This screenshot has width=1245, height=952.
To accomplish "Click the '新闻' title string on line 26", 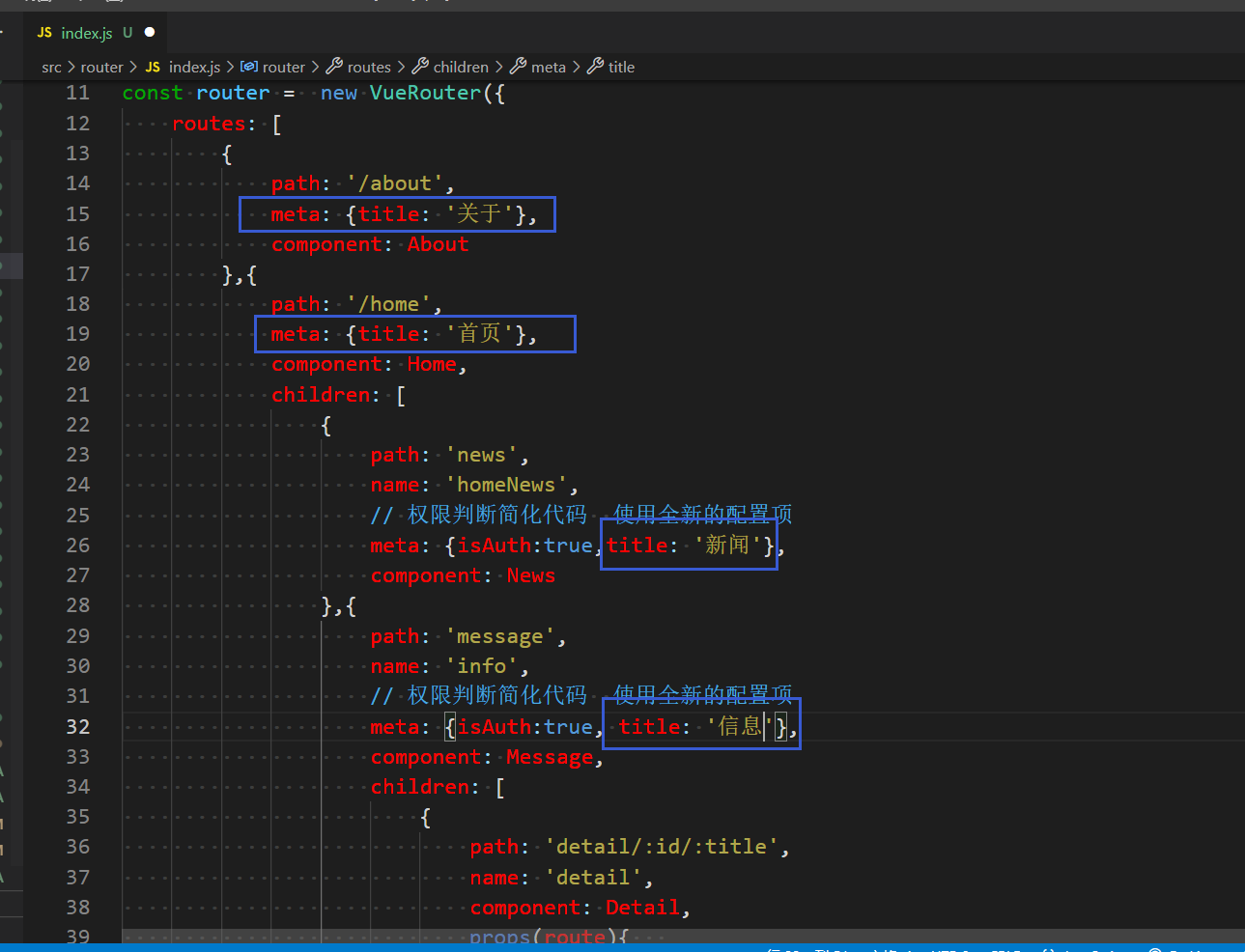I will pos(728,546).
